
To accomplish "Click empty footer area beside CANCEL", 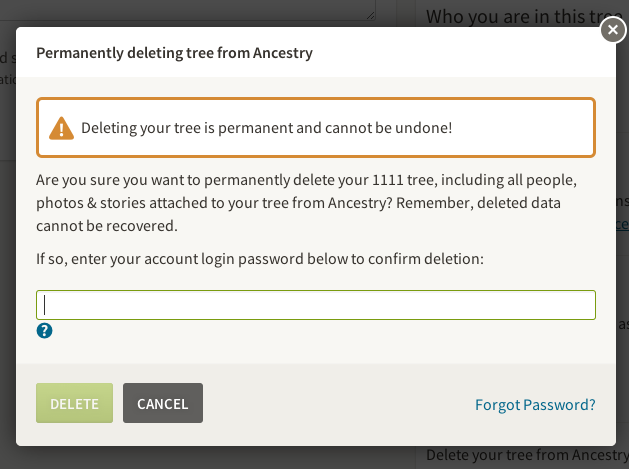I will coord(337,404).
